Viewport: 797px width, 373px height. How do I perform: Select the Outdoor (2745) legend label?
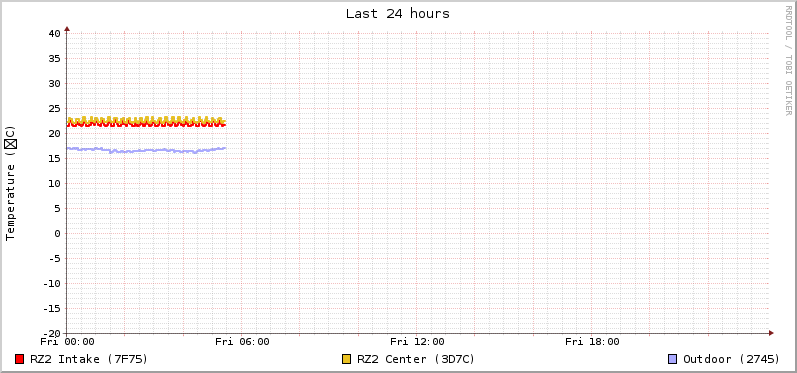coord(731,359)
